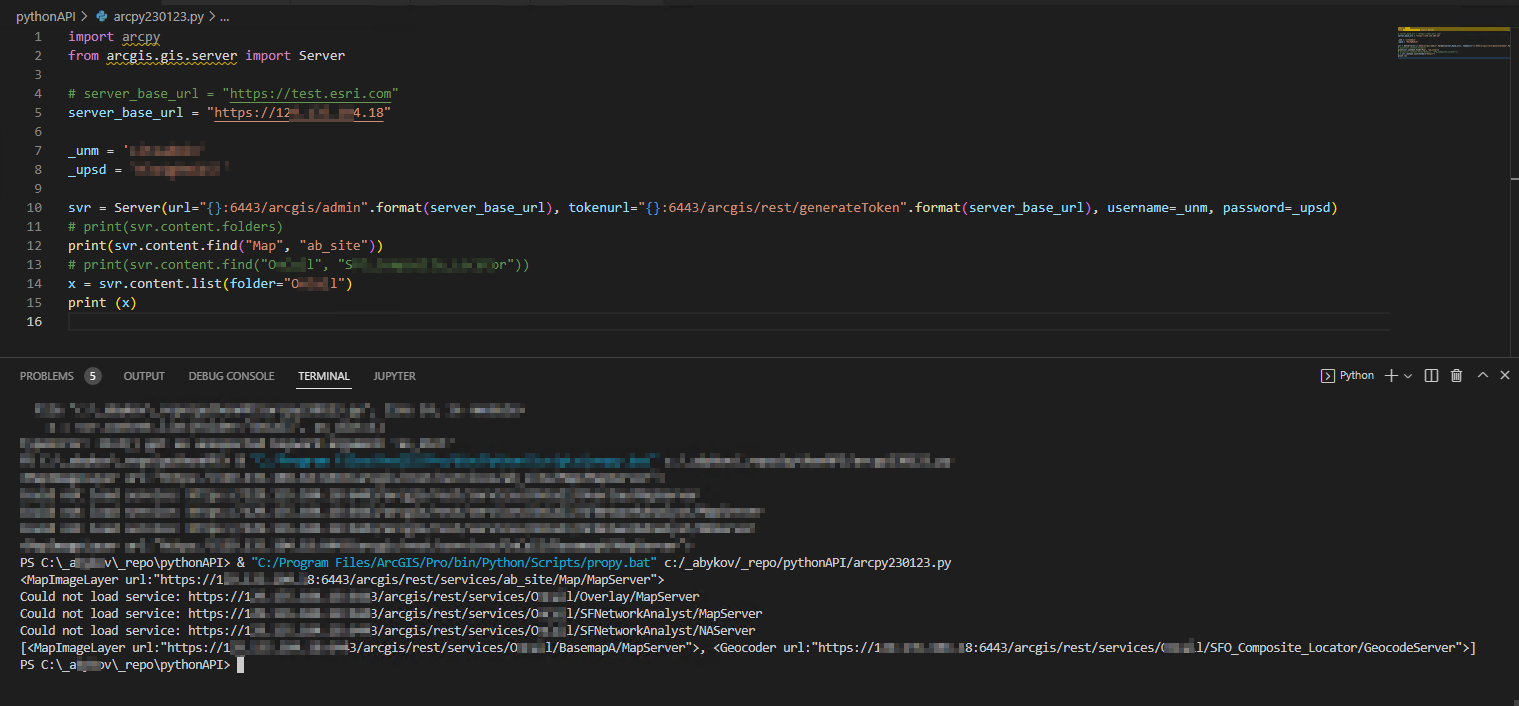Screen dimensions: 1519x706
Task: Open the DEBUG CONSOLE tab
Action: [x=231, y=376]
